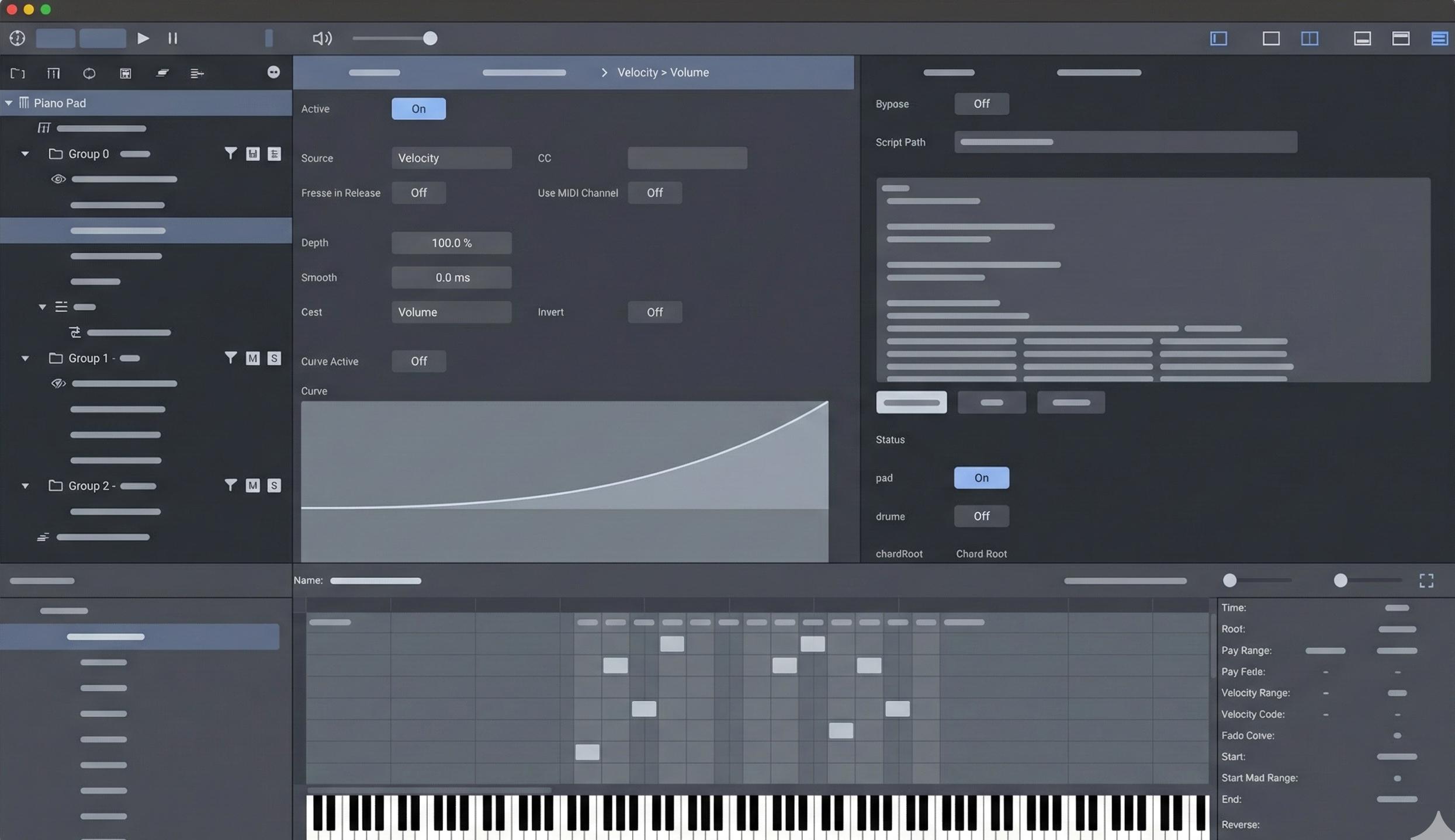Select the split view layout tab
The height and width of the screenshot is (840, 1455).
1309,39
